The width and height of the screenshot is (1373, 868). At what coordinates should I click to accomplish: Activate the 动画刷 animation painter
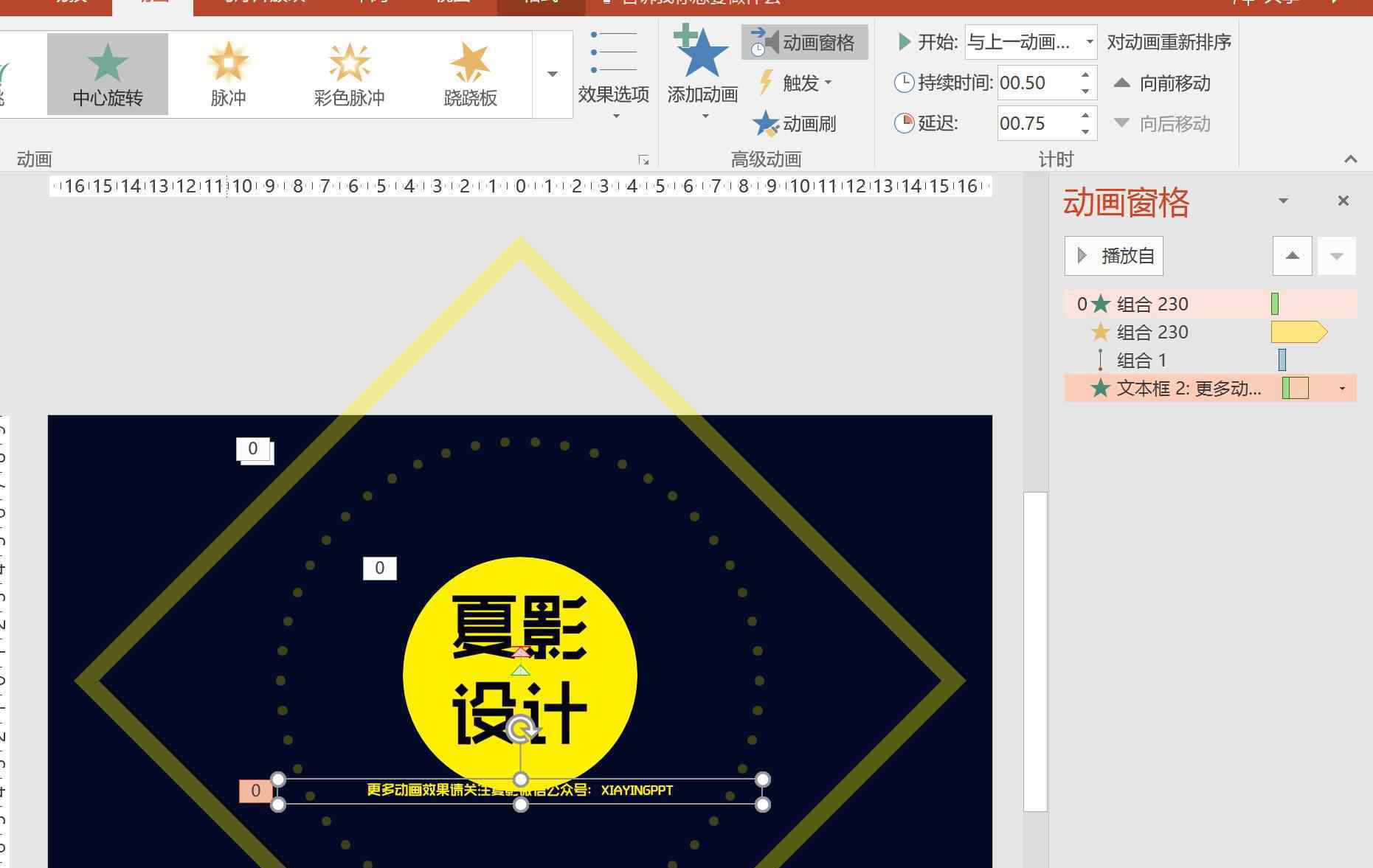[795, 123]
